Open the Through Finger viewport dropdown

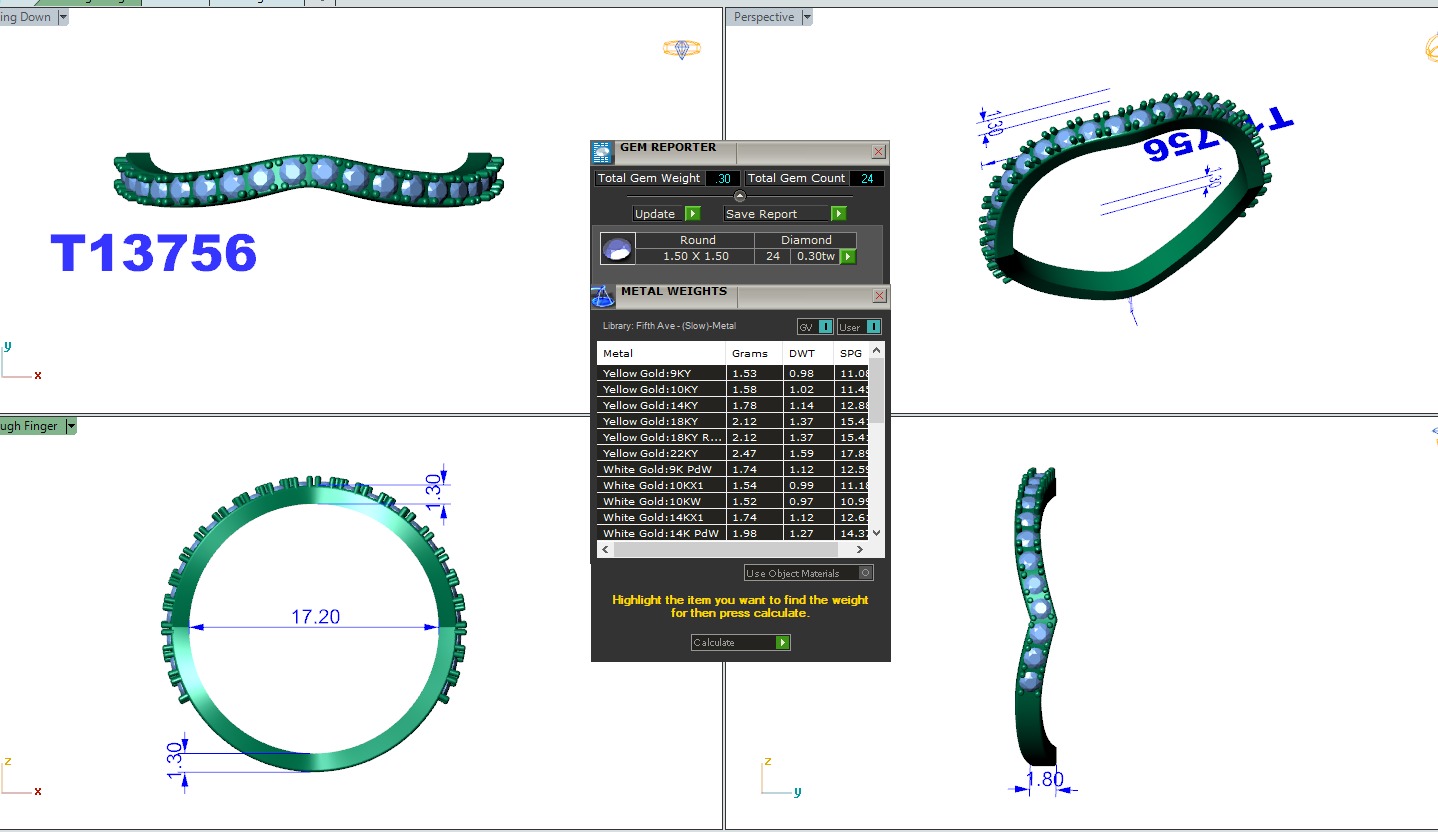[x=70, y=426]
